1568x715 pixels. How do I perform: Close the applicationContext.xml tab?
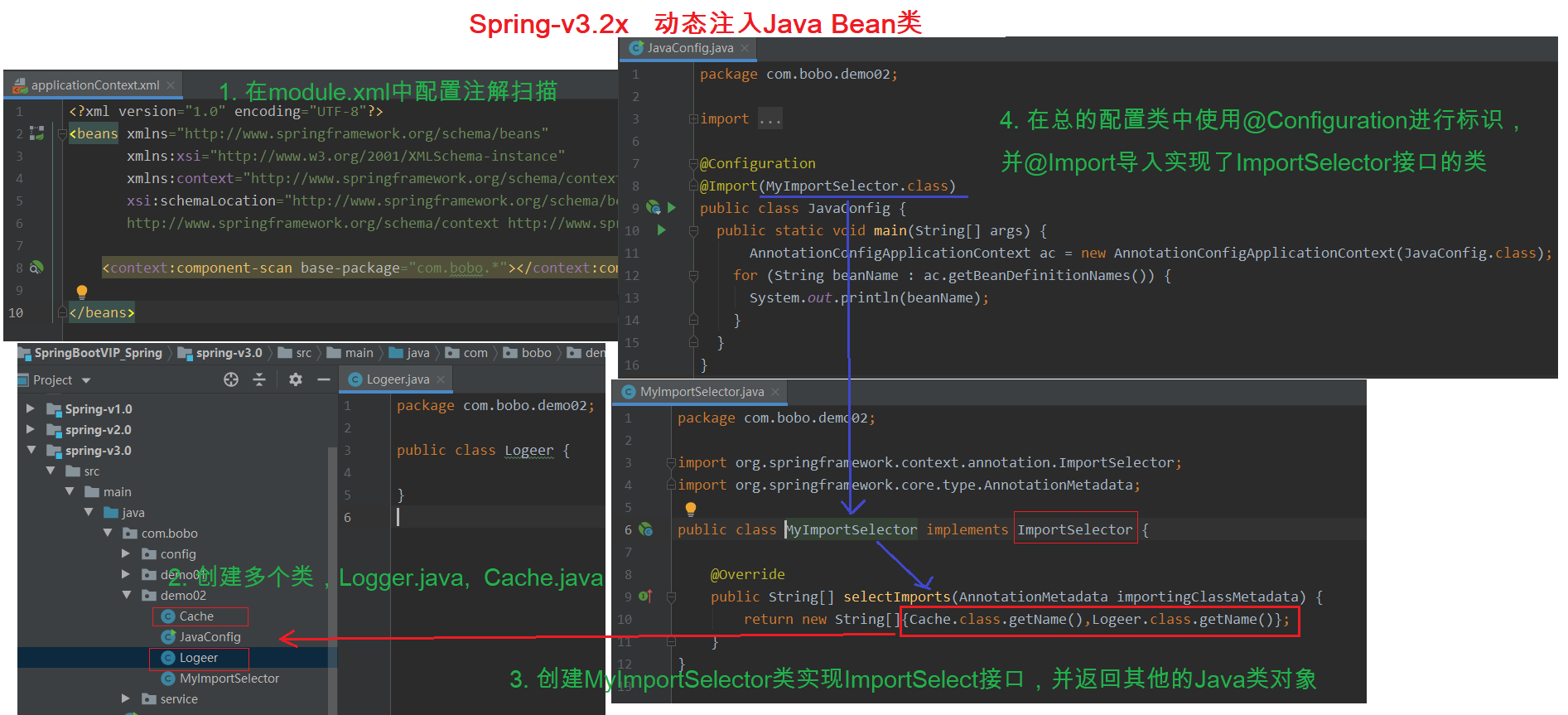(x=171, y=85)
